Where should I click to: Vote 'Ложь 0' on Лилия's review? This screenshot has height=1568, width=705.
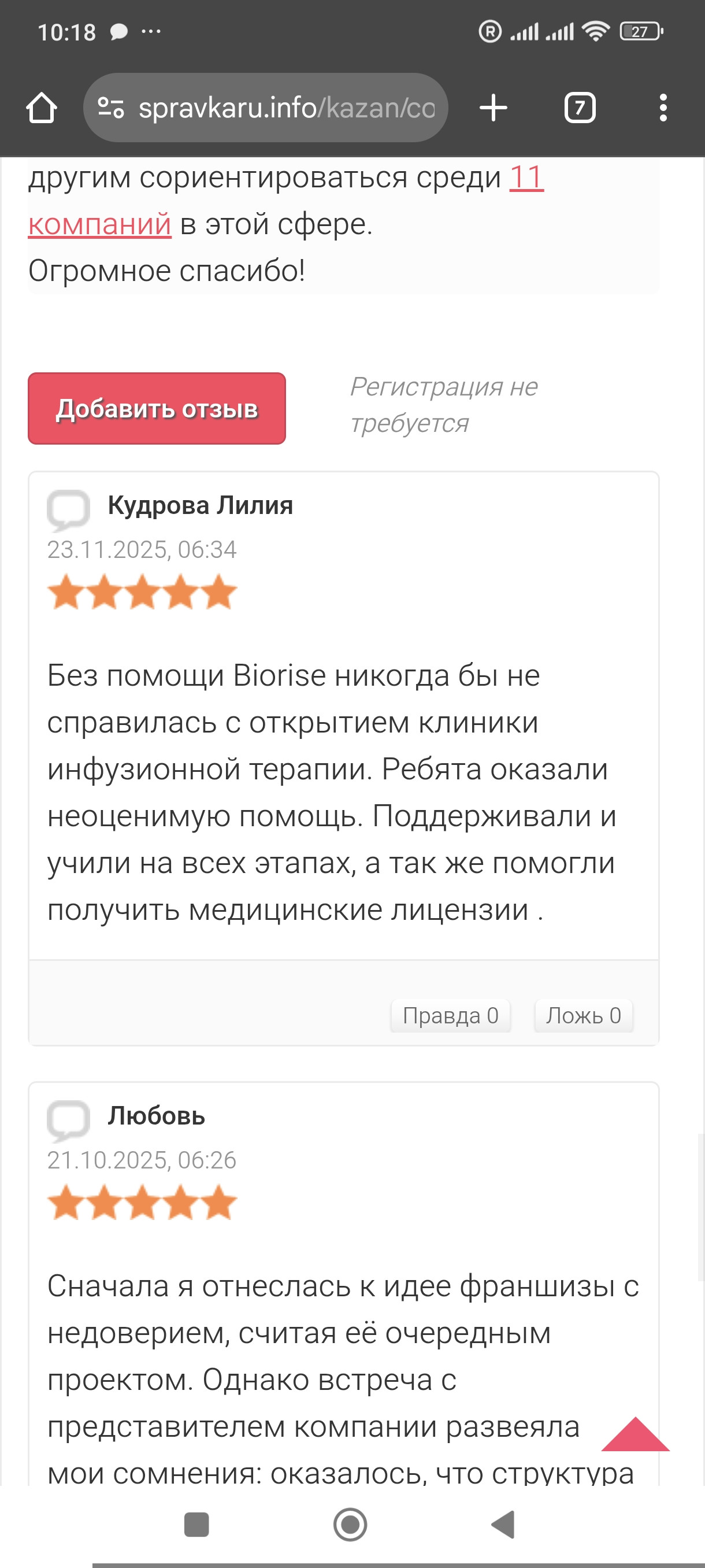[x=582, y=1015]
